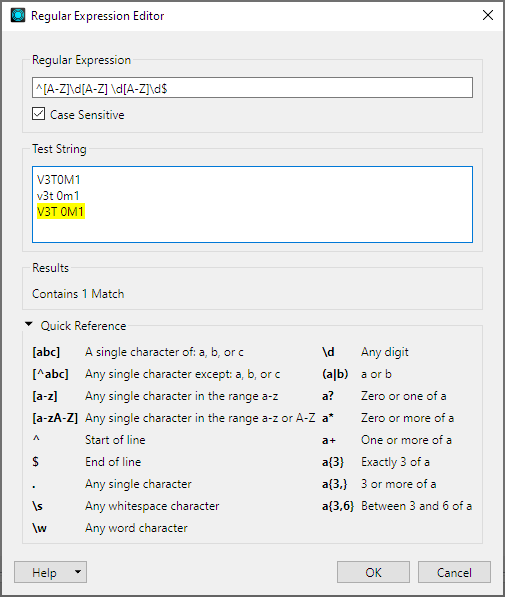Toggle the Case Sensitive checkbox
The image size is (505, 597).
coord(38,114)
